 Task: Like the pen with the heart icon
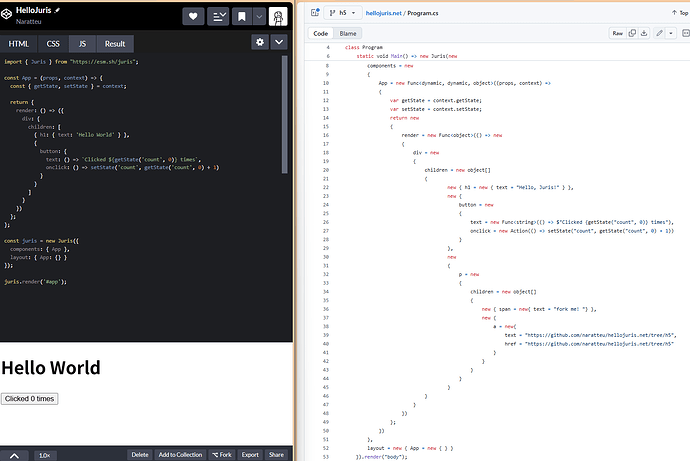(193, 17)
